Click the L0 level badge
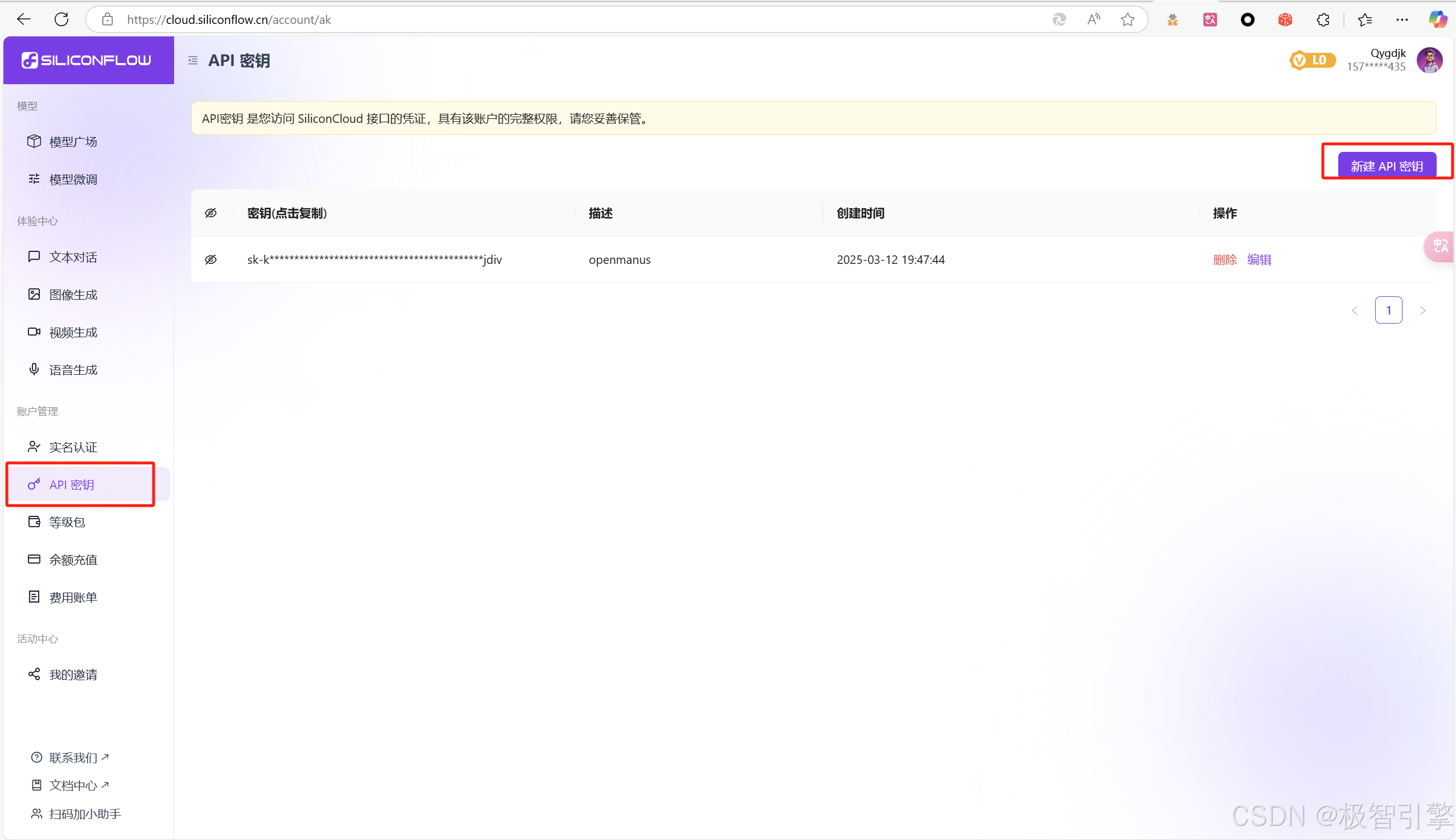 1311,60
